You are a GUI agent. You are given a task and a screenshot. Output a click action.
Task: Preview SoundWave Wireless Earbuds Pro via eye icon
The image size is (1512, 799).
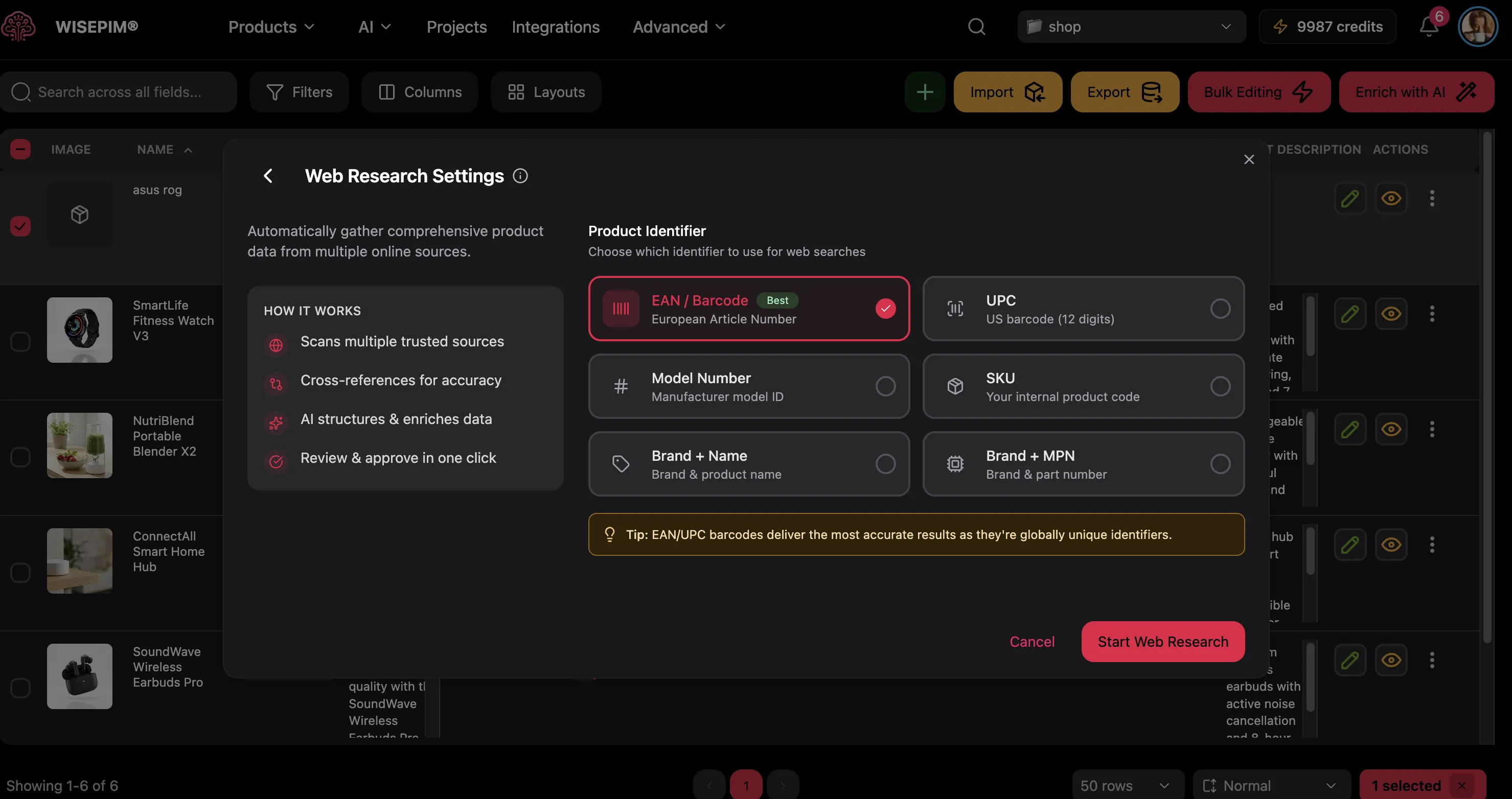click(1391, 660)
